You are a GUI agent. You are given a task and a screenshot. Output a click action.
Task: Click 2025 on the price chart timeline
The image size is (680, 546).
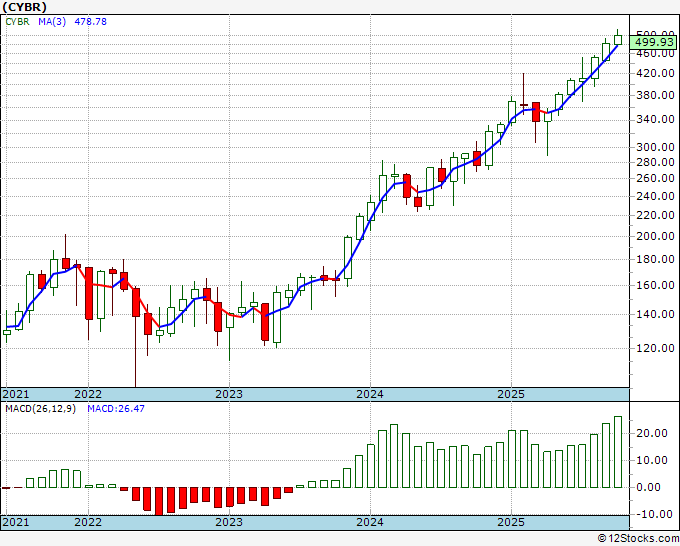[511, 394]
